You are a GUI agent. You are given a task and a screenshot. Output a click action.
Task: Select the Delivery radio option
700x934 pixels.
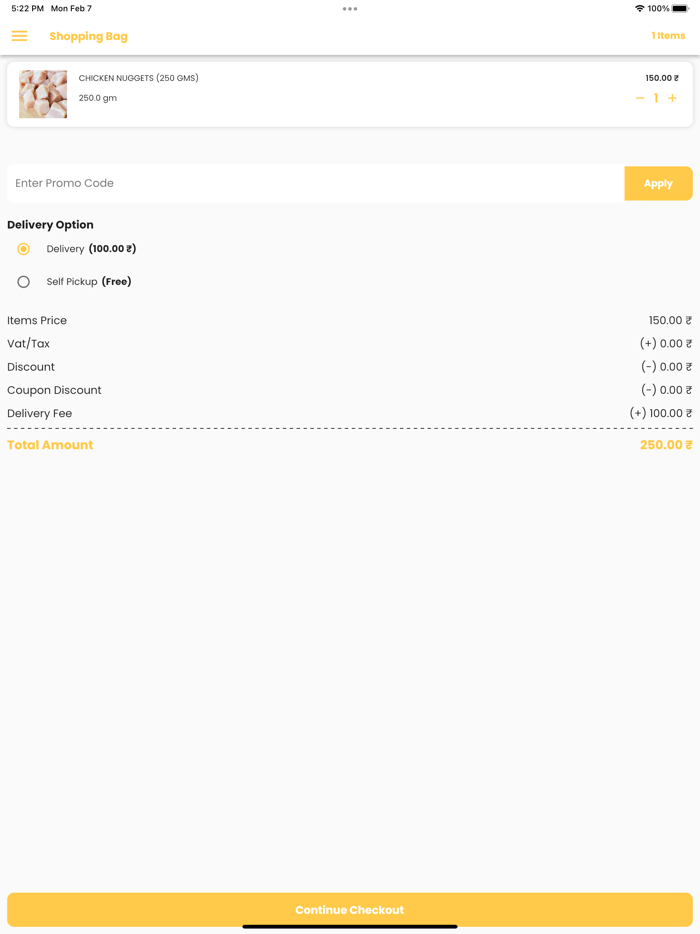tap(24, 249)
